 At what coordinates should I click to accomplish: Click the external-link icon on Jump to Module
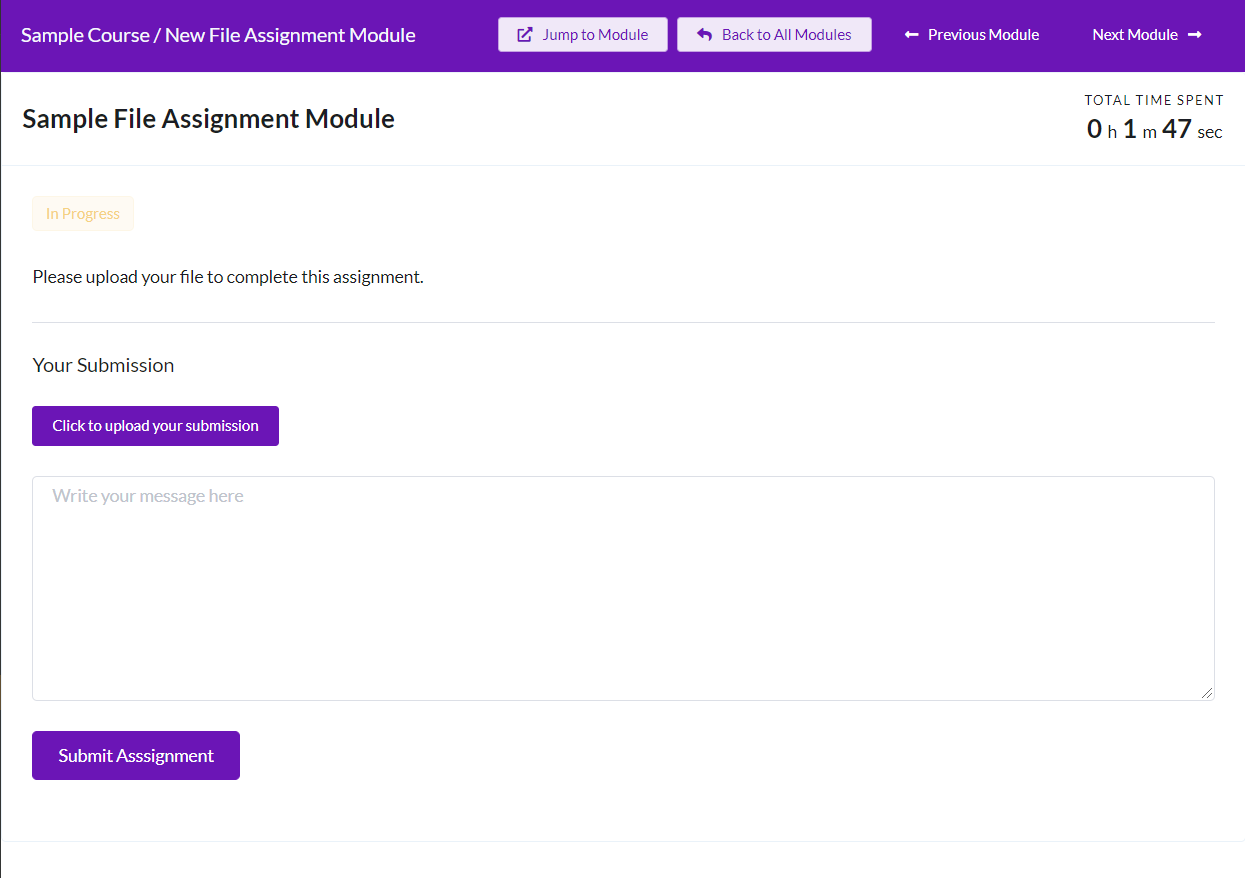coord(523,33)
